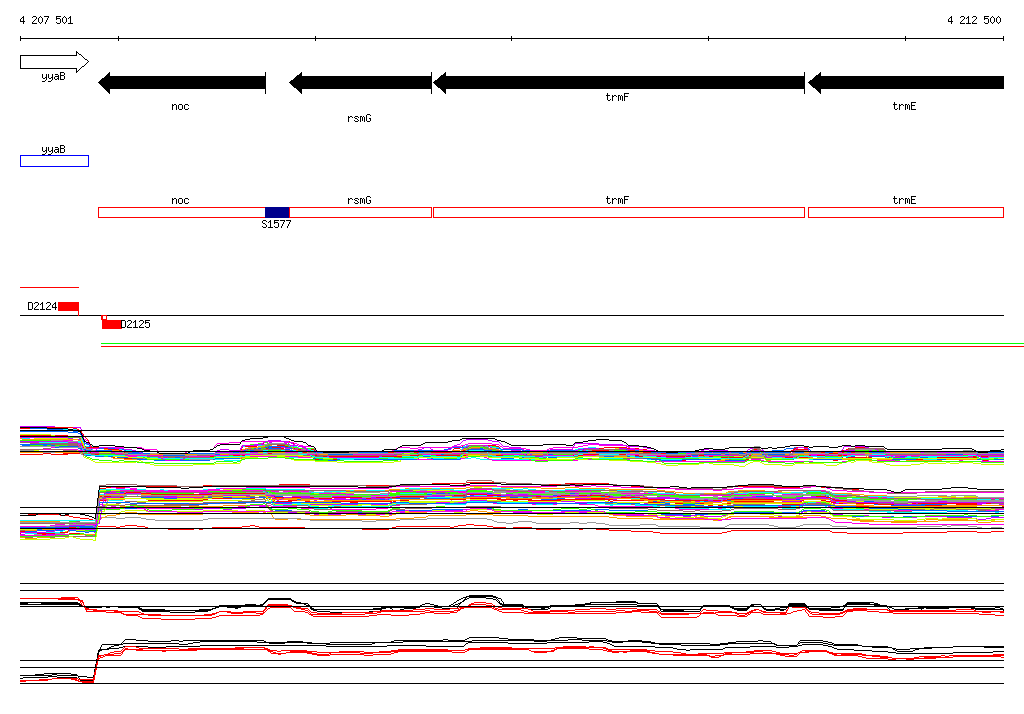Select the blue-outlined yyaB box

tap(54, 161)
